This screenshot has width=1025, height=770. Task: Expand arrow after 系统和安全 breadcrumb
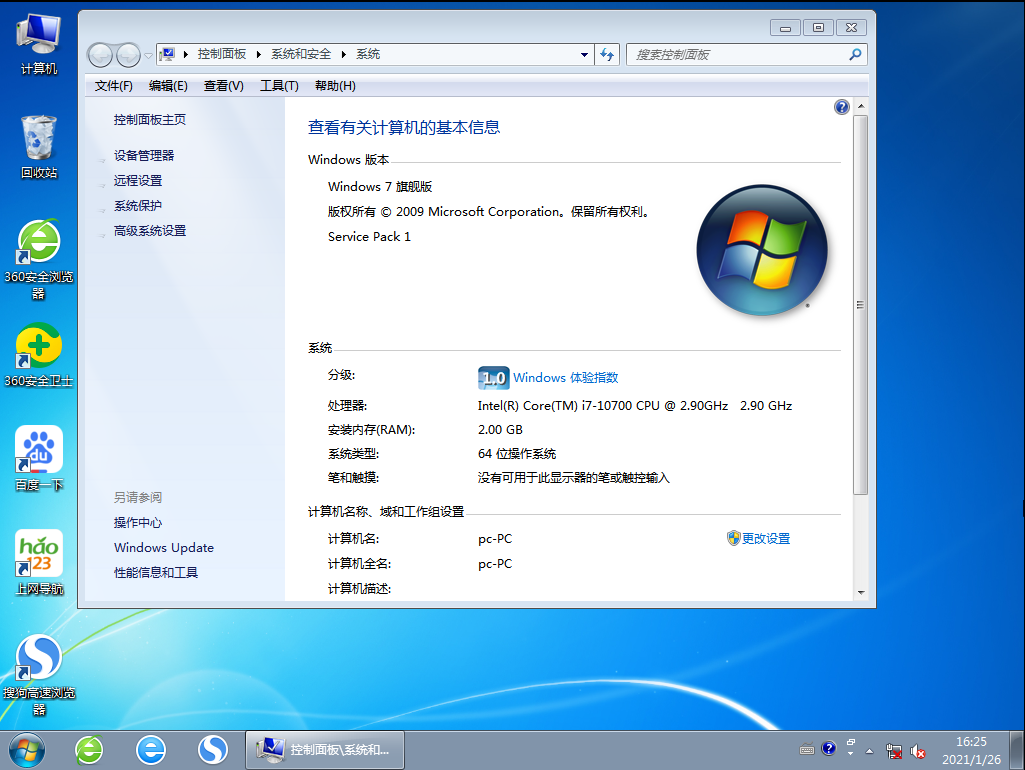coord(343,54)
